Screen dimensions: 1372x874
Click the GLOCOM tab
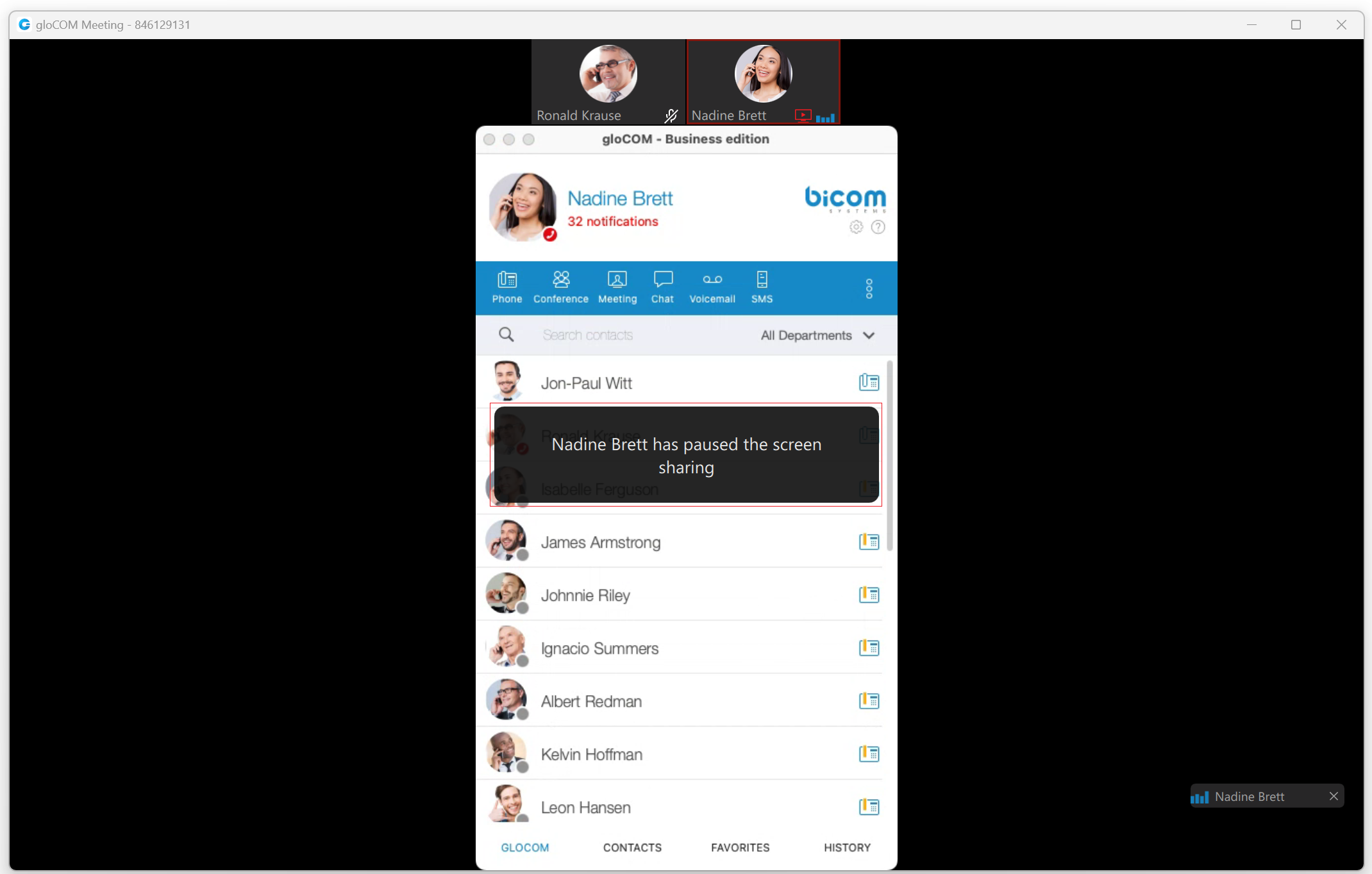pos(525,847)
